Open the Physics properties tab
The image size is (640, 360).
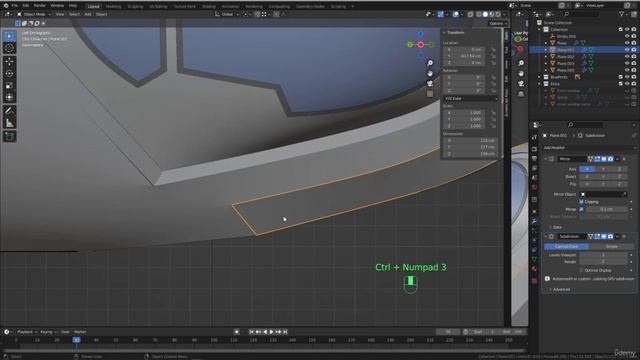coord(534,240)
